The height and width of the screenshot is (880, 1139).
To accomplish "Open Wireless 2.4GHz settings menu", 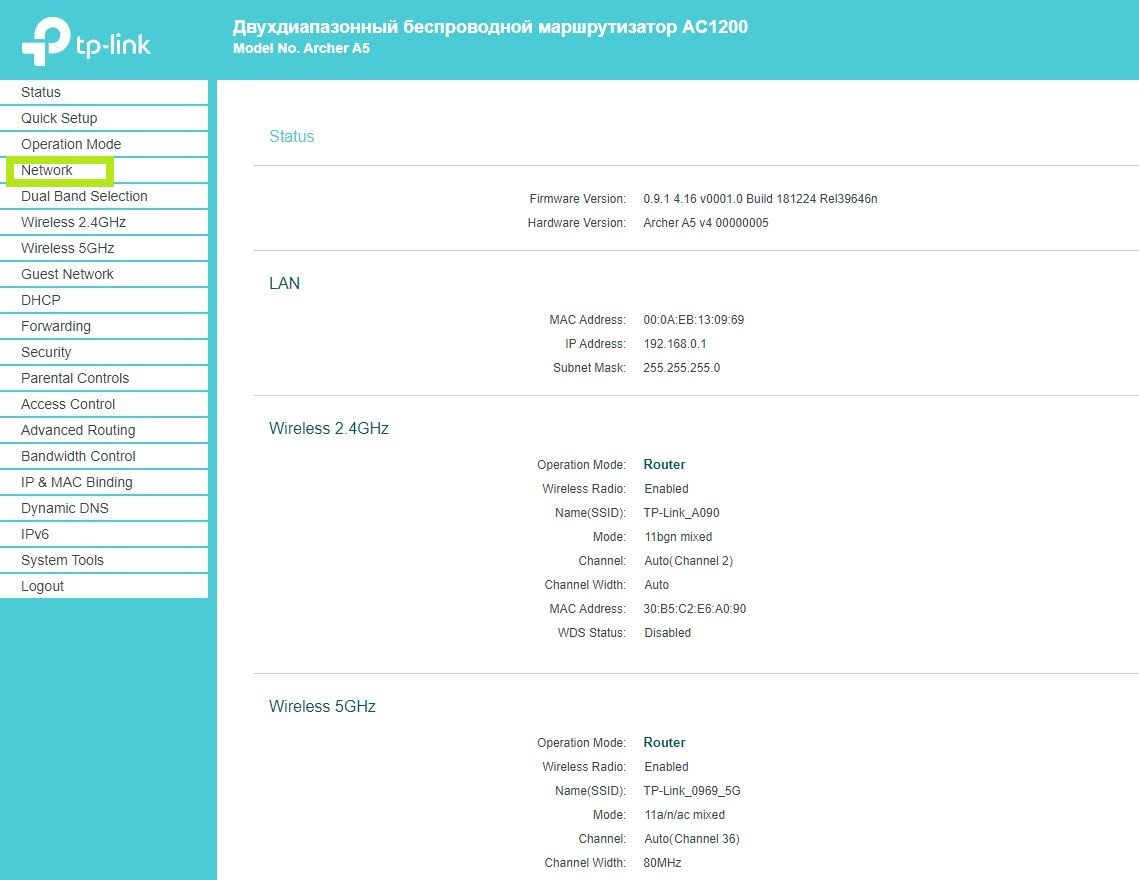I will (73, 222).
